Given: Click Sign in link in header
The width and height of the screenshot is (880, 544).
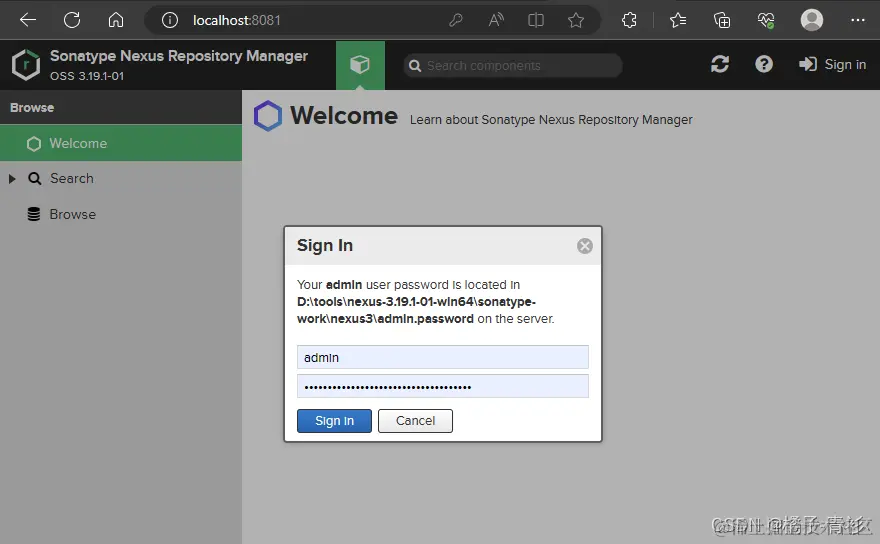Looking at the screenshot, I should (x=833, y=65).
